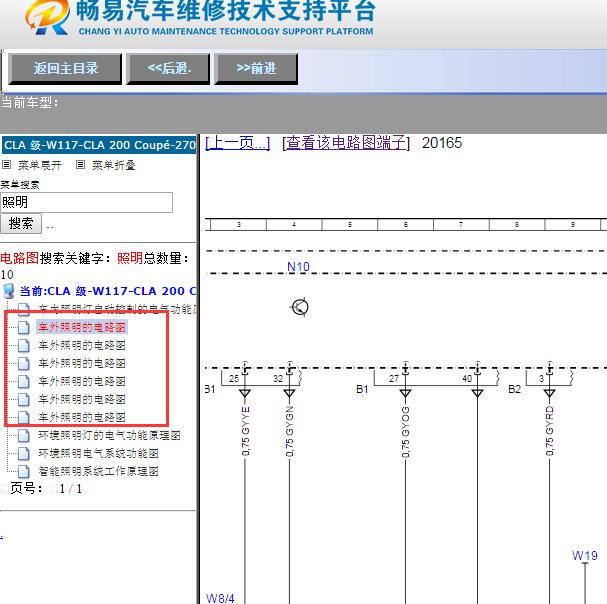Screen dimensions: 607x604
Task: Click document icon beside 智能照明系统工作原理图
Action: [23, 471]
